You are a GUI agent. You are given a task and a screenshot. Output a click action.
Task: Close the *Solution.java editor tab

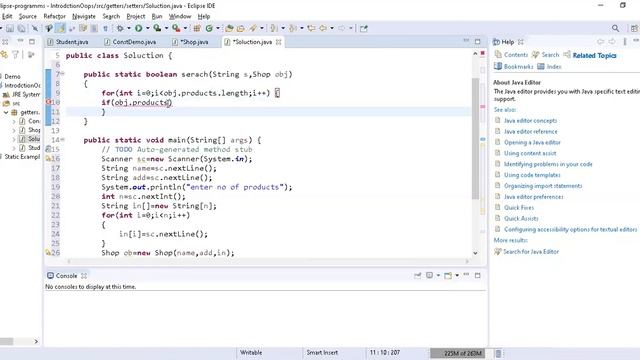[x=278, y=42]
